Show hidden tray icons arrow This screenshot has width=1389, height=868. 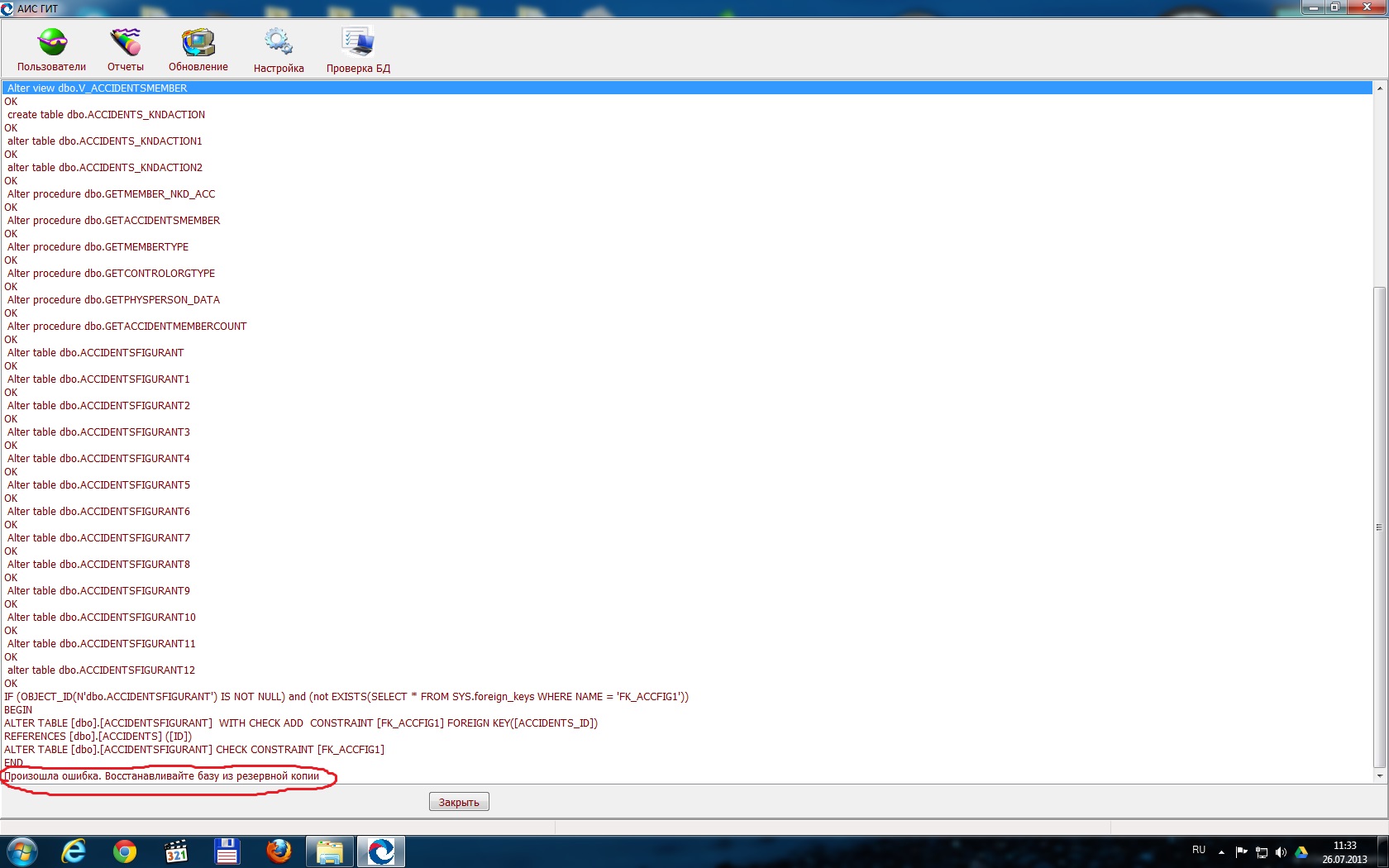click(1221, 852)
